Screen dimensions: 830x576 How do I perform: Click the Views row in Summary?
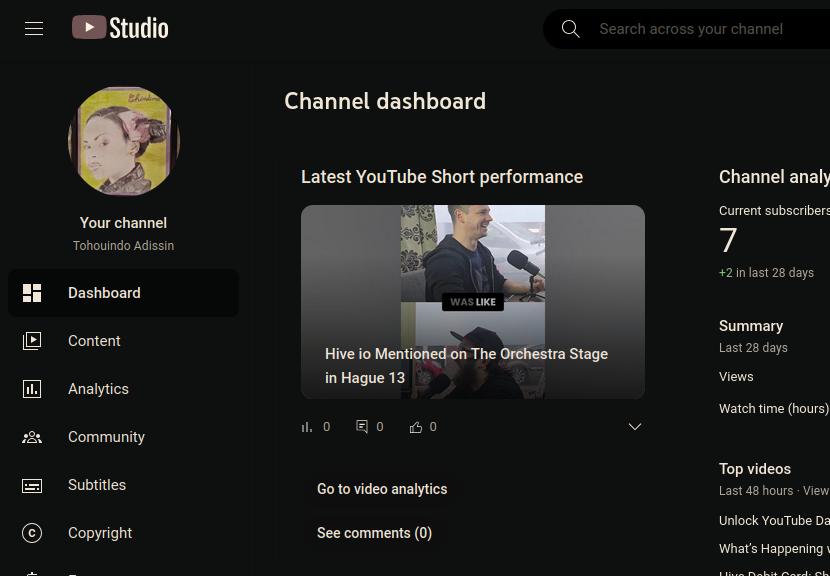coord(774,377)
